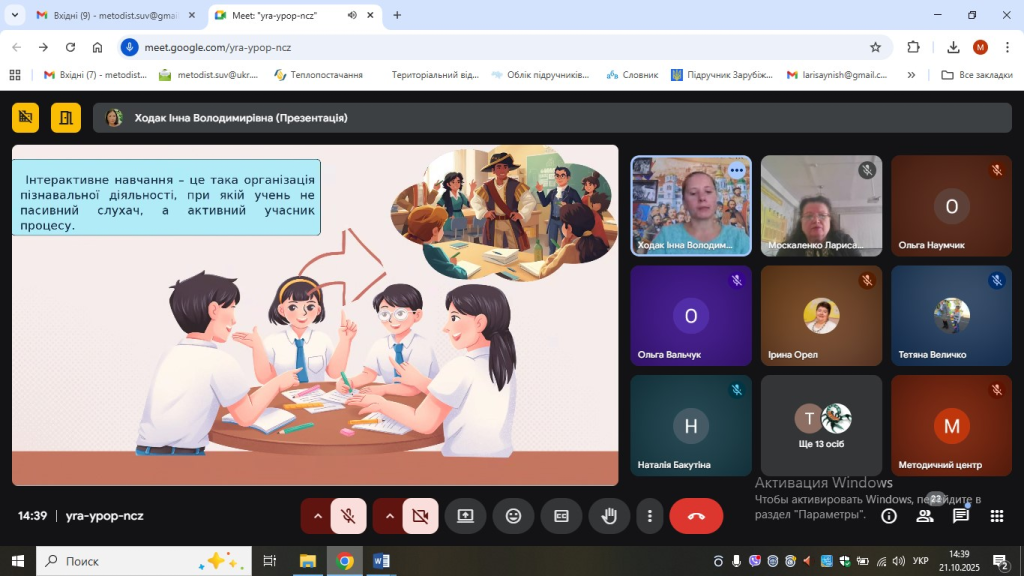This screenshot has width=1024, height=576.
Task: Show the participants list
Action: 925,516
